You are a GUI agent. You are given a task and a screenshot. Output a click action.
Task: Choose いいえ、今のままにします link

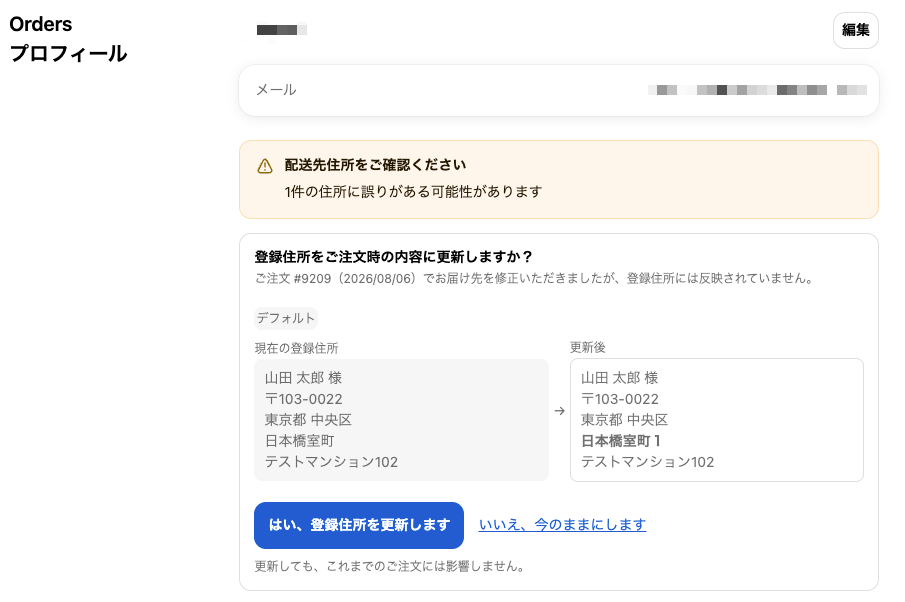click(562, 525)
